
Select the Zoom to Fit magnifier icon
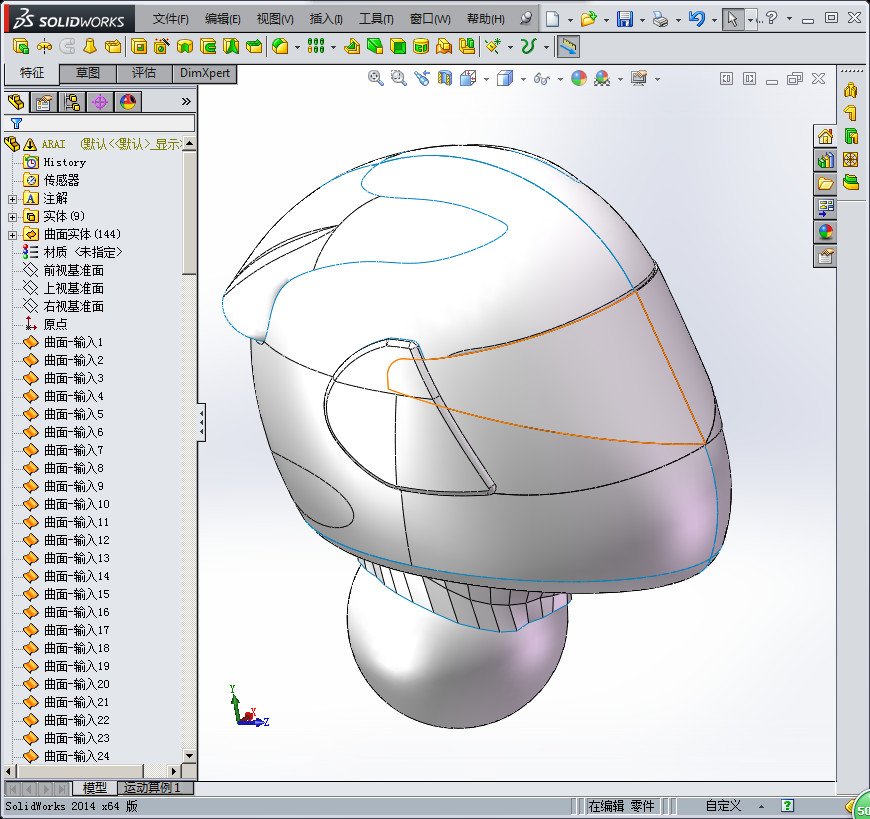point(376,78)
